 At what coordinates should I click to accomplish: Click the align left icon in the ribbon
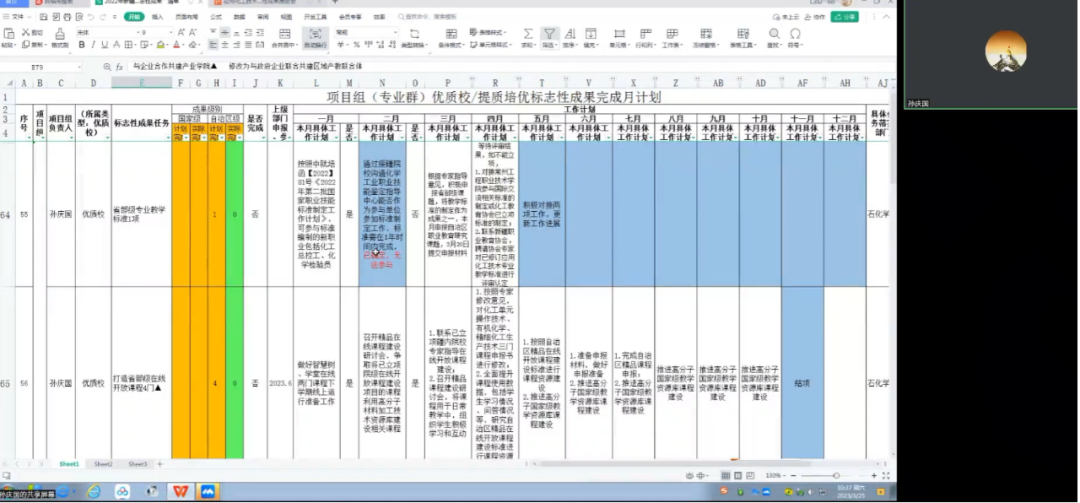[213, 45]
